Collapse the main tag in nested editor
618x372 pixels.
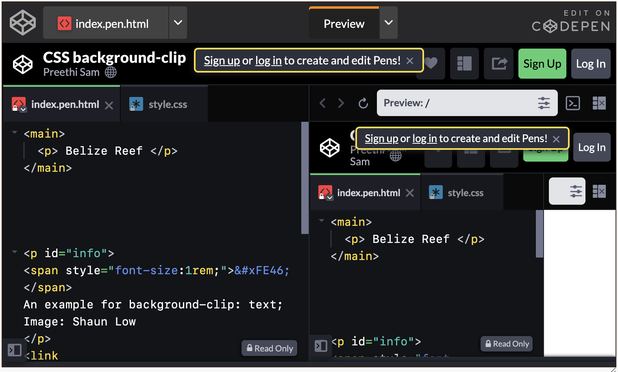click(321, 221)
